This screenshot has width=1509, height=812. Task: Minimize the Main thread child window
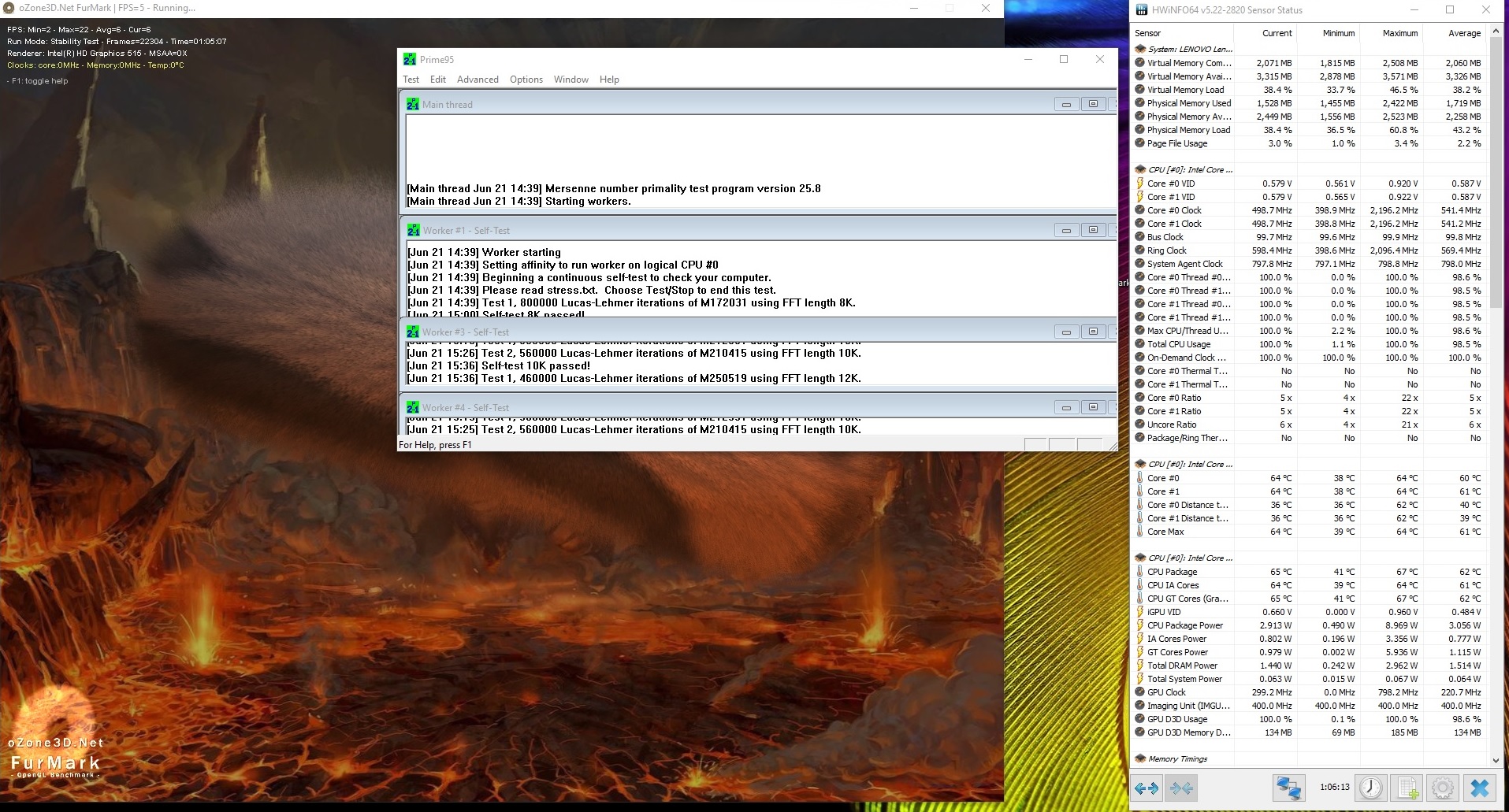[x=1066, y=104]
